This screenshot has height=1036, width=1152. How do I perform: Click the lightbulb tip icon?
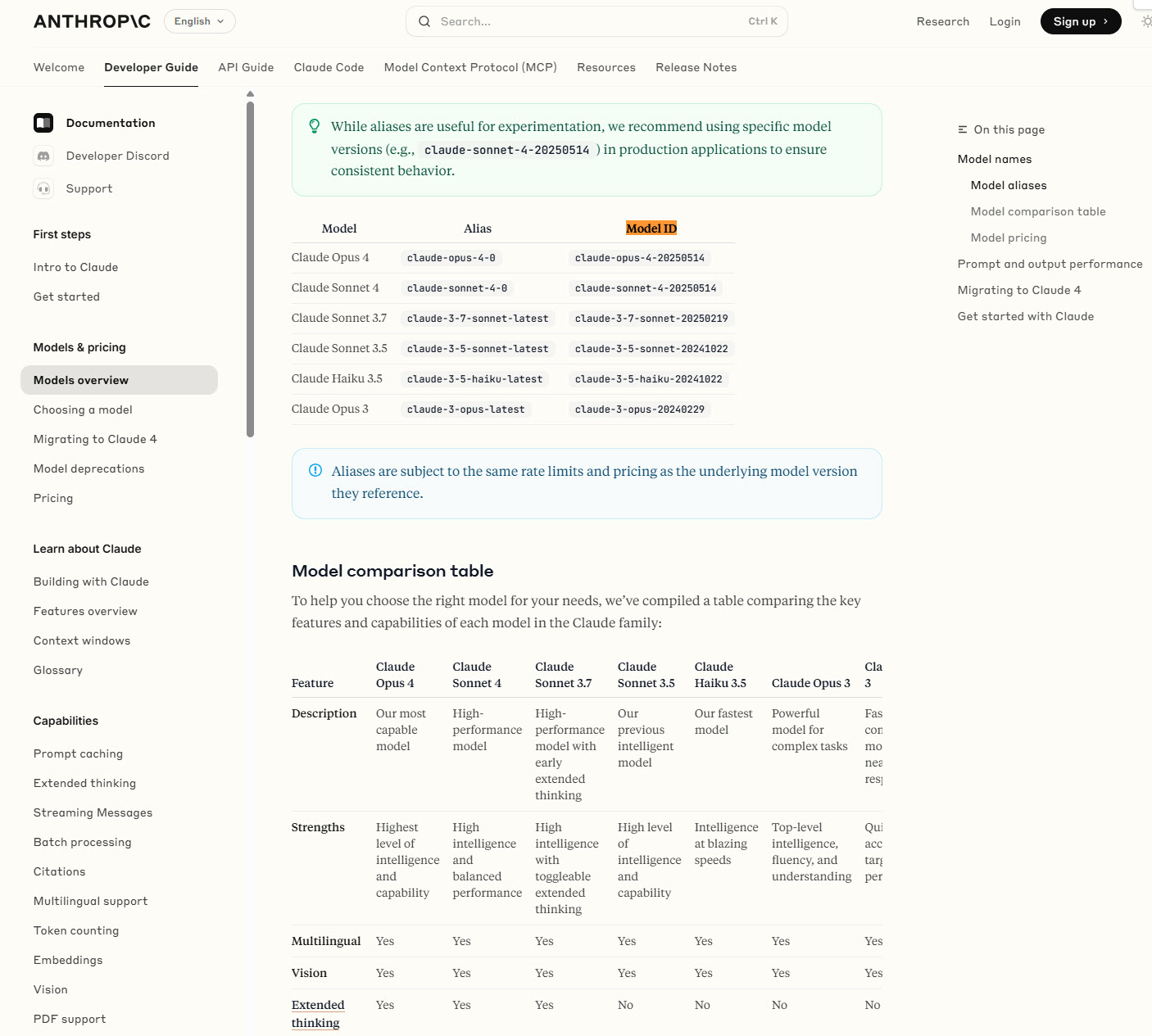tap(314, 126)
